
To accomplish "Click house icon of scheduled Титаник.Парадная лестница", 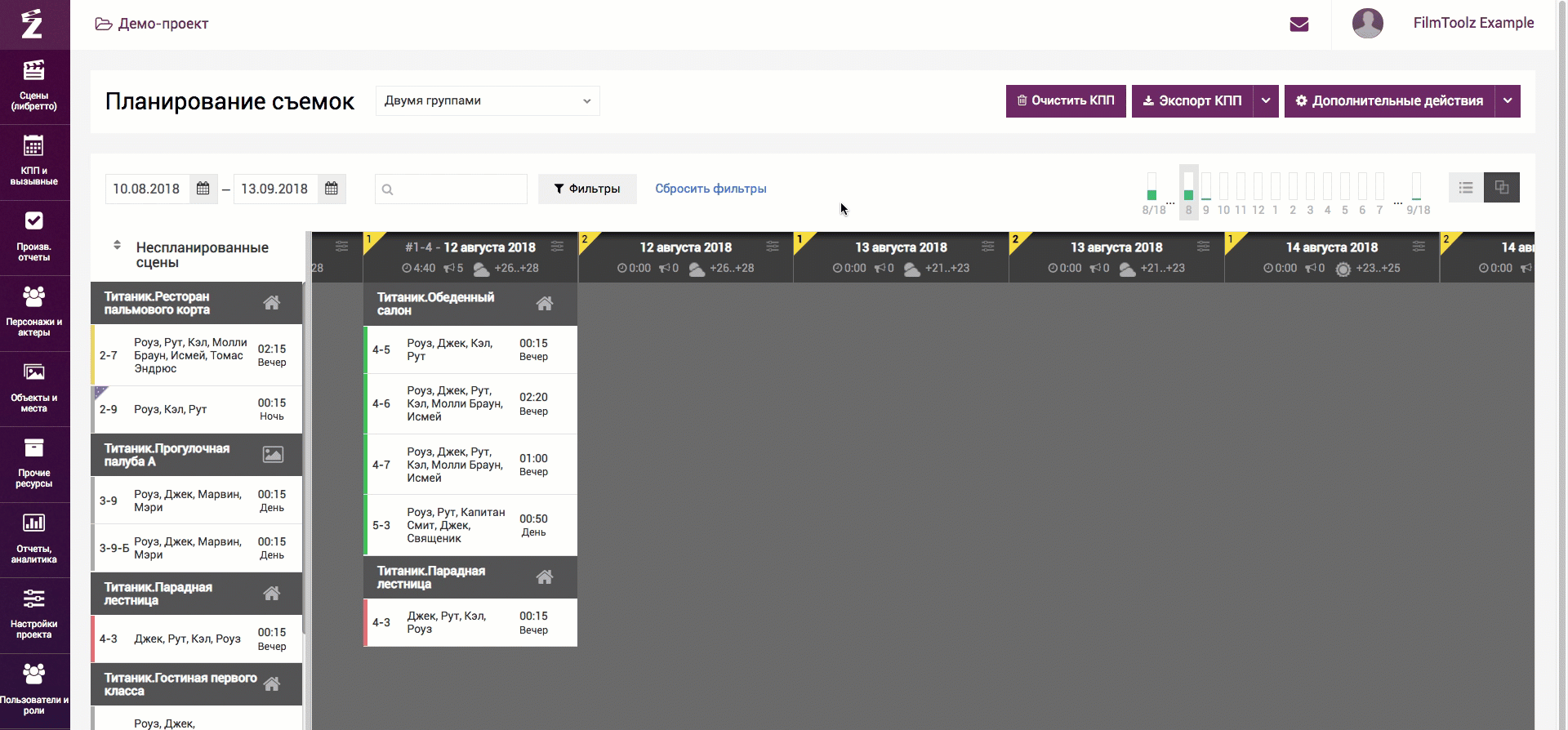I will [x=545, y=577].
